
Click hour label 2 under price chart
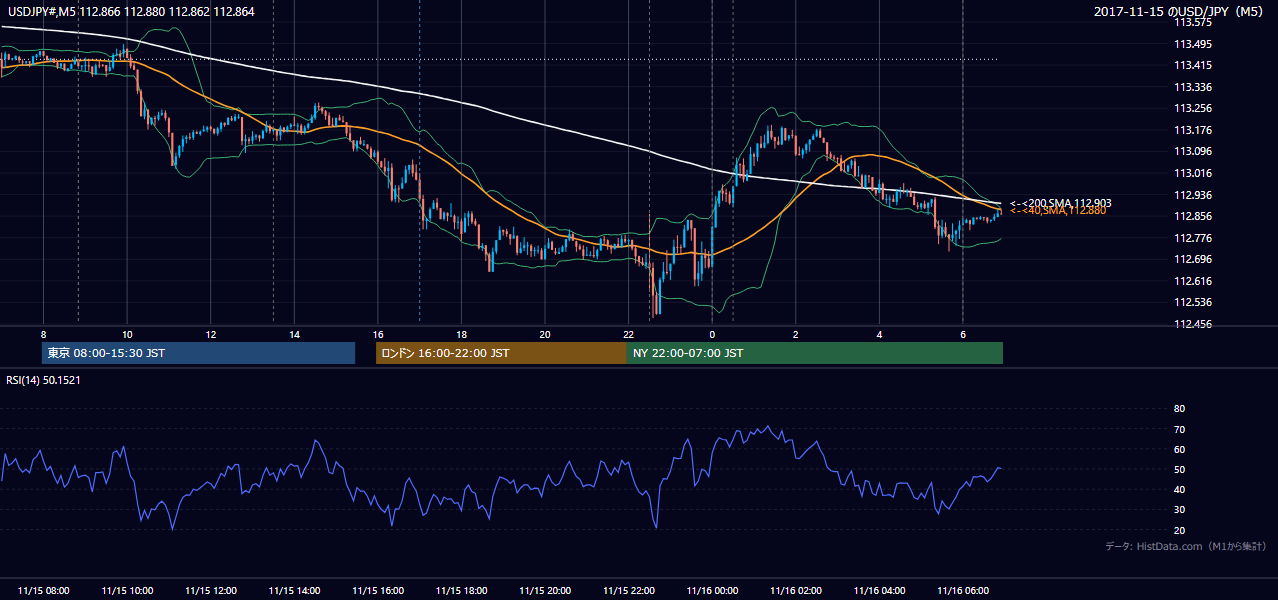tap(796, 334)
